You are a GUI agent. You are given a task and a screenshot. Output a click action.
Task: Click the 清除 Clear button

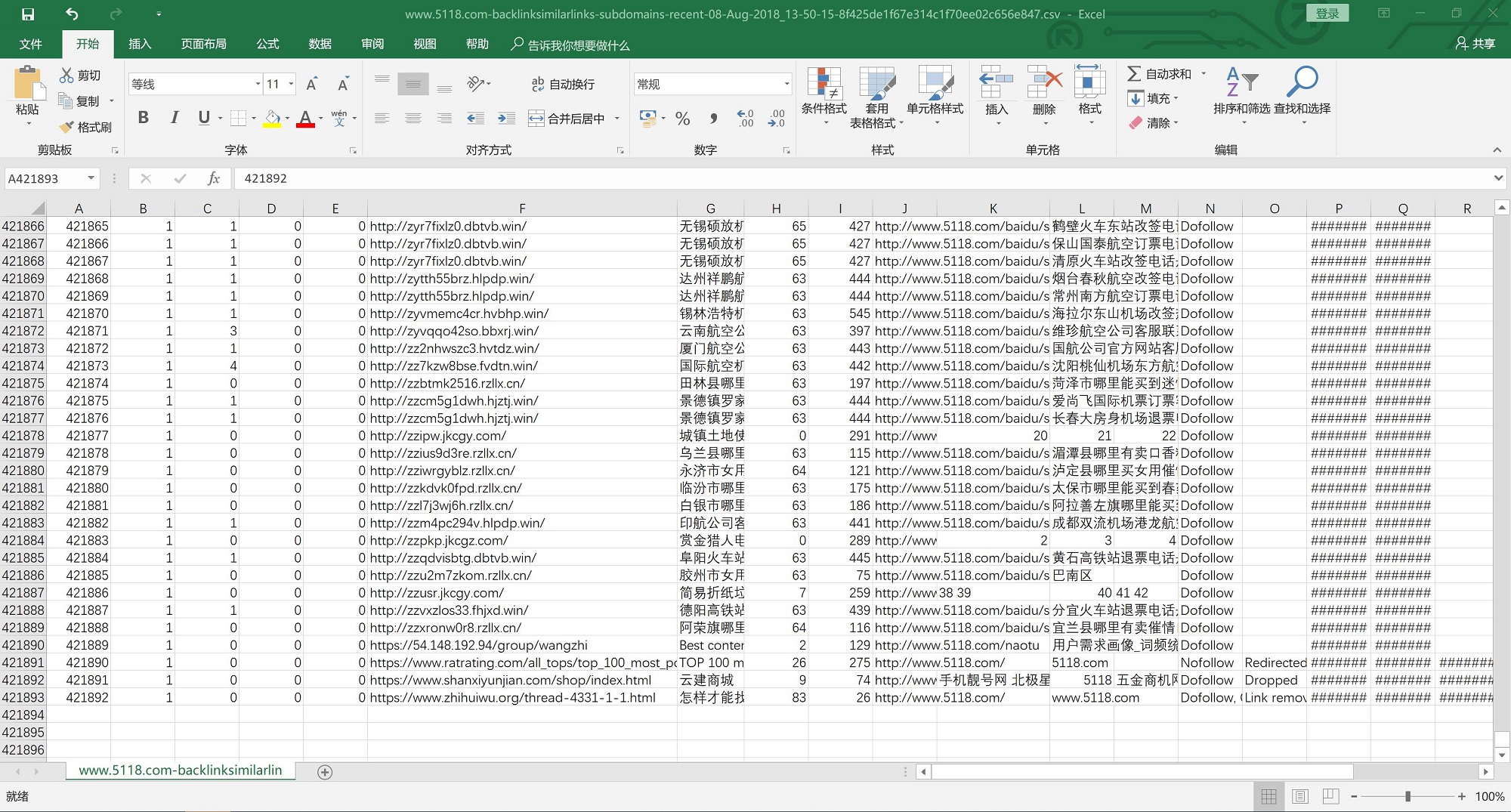click(1153, 122)
